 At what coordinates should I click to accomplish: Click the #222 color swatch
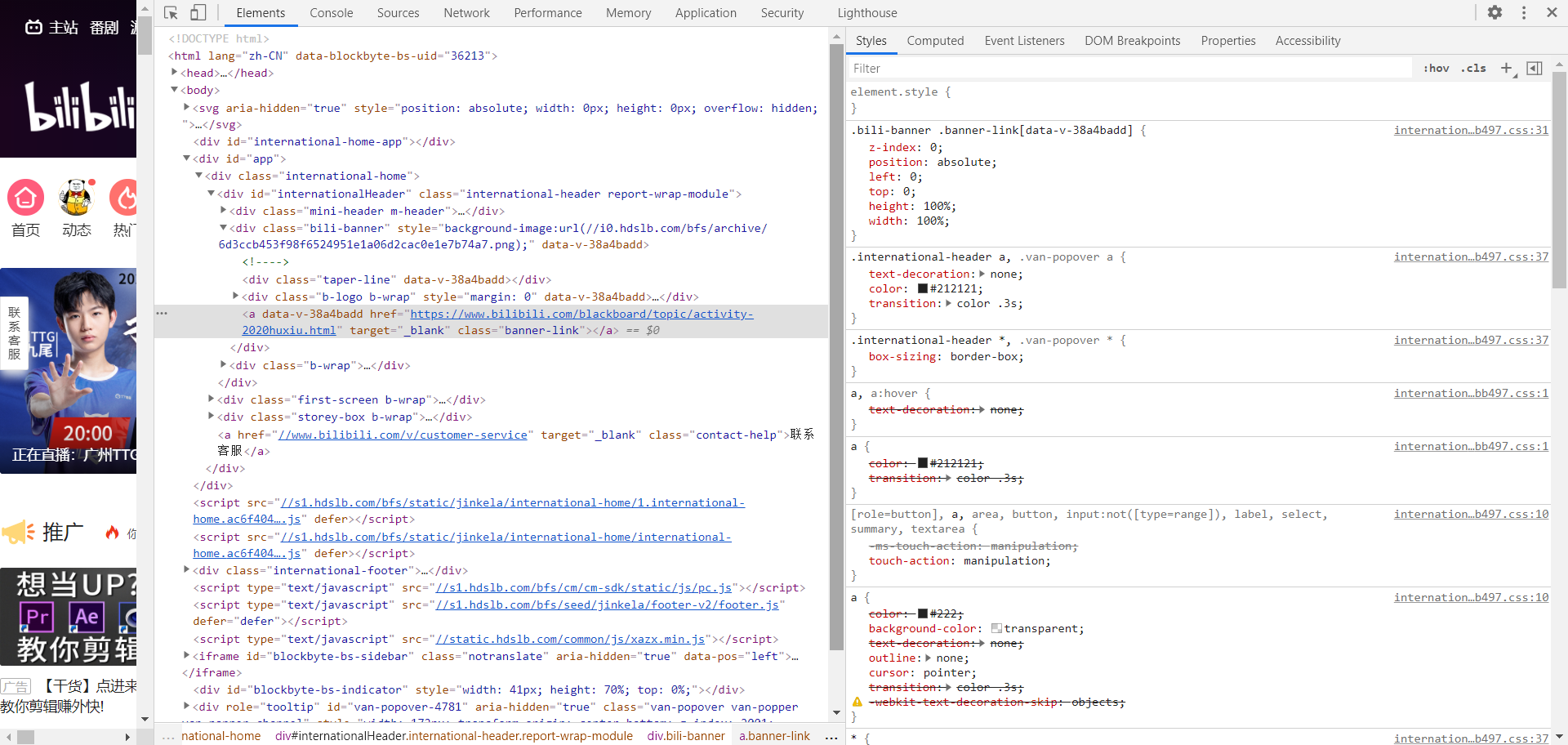point(923,614)
